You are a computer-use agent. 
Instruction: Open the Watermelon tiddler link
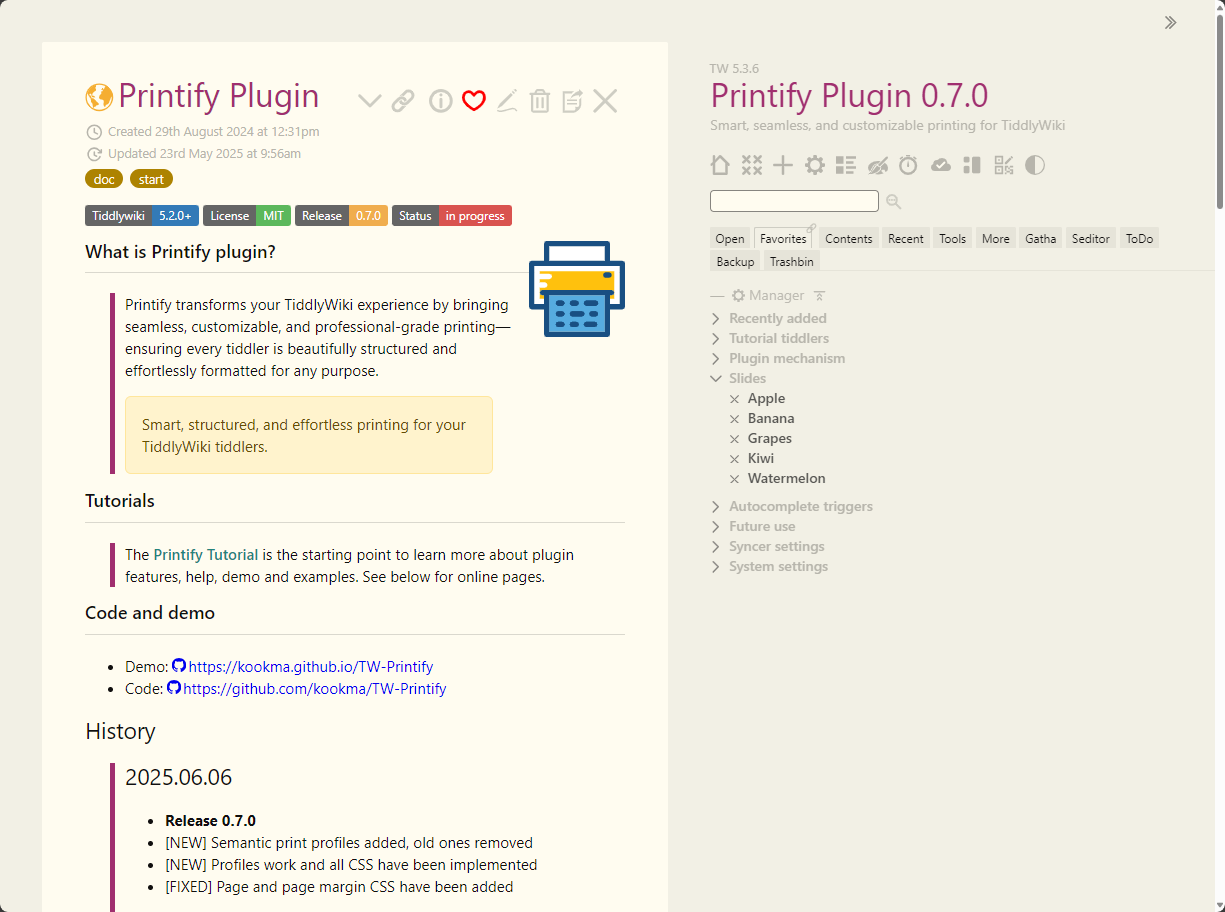click(x=787, y=478)
